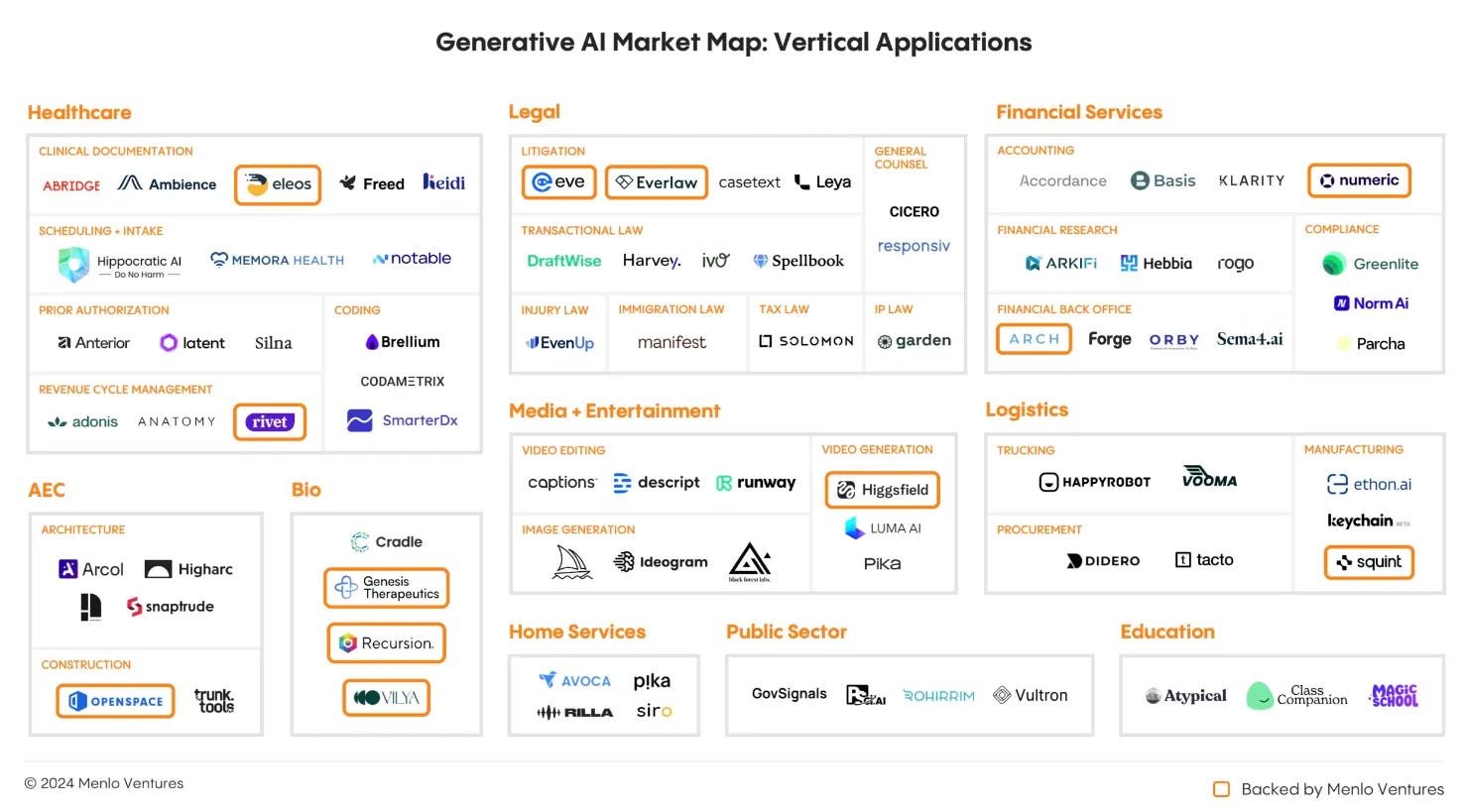Click the Memora Health logo

click(x=278, y=260)
